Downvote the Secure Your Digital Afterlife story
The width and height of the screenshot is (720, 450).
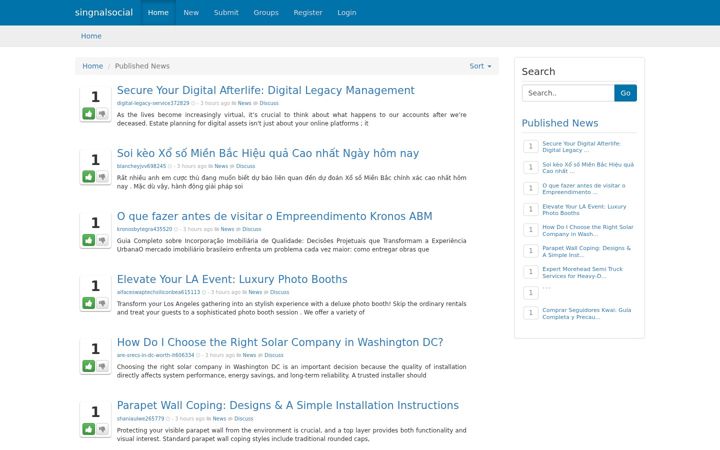[x=102, y=113]
